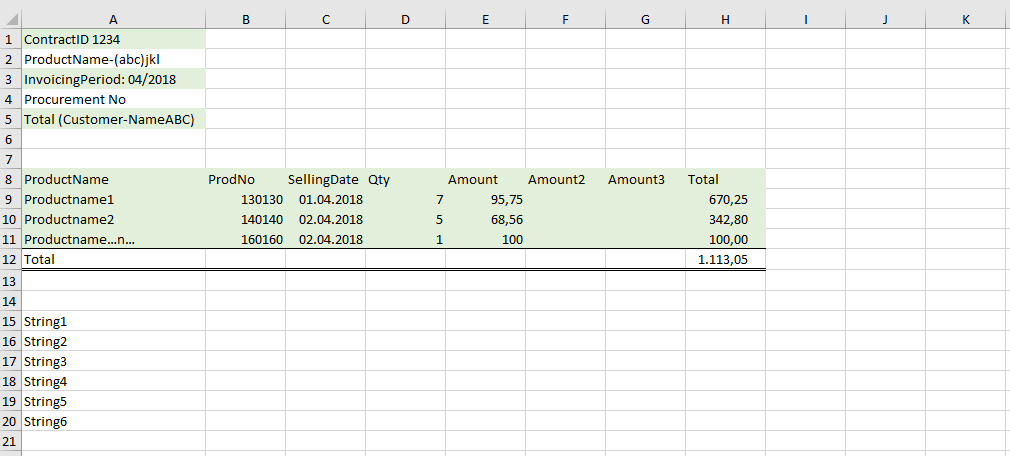Viewport: 1010px width, 456px height.
Task: Select column H header
Action: 725,19
